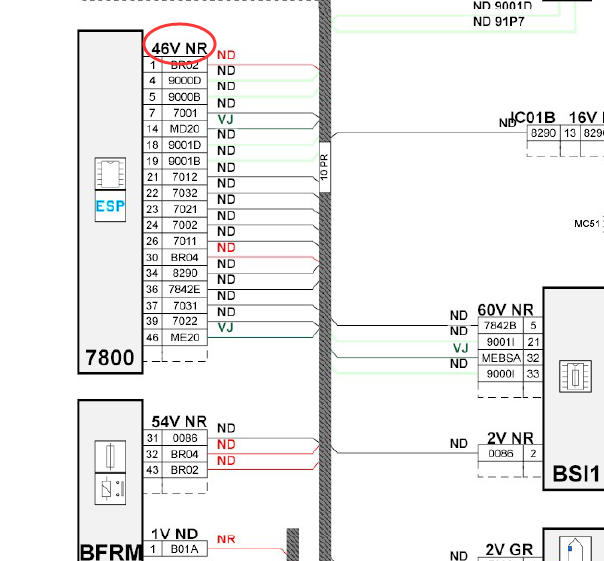Select wire 9001B on pin 19

click(185, 161)
